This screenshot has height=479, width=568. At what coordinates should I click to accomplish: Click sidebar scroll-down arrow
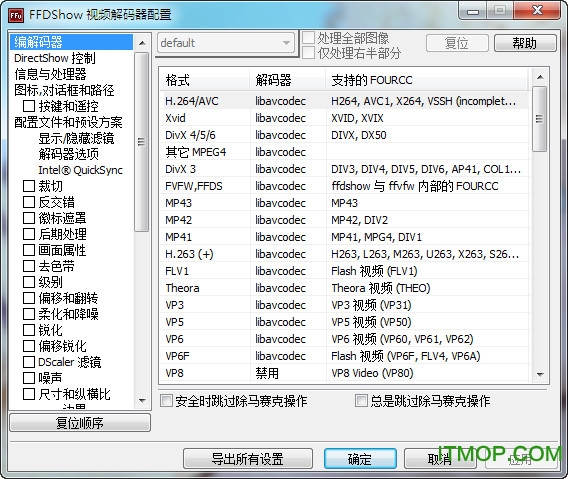pyautogui.click(x=142, y=401)
